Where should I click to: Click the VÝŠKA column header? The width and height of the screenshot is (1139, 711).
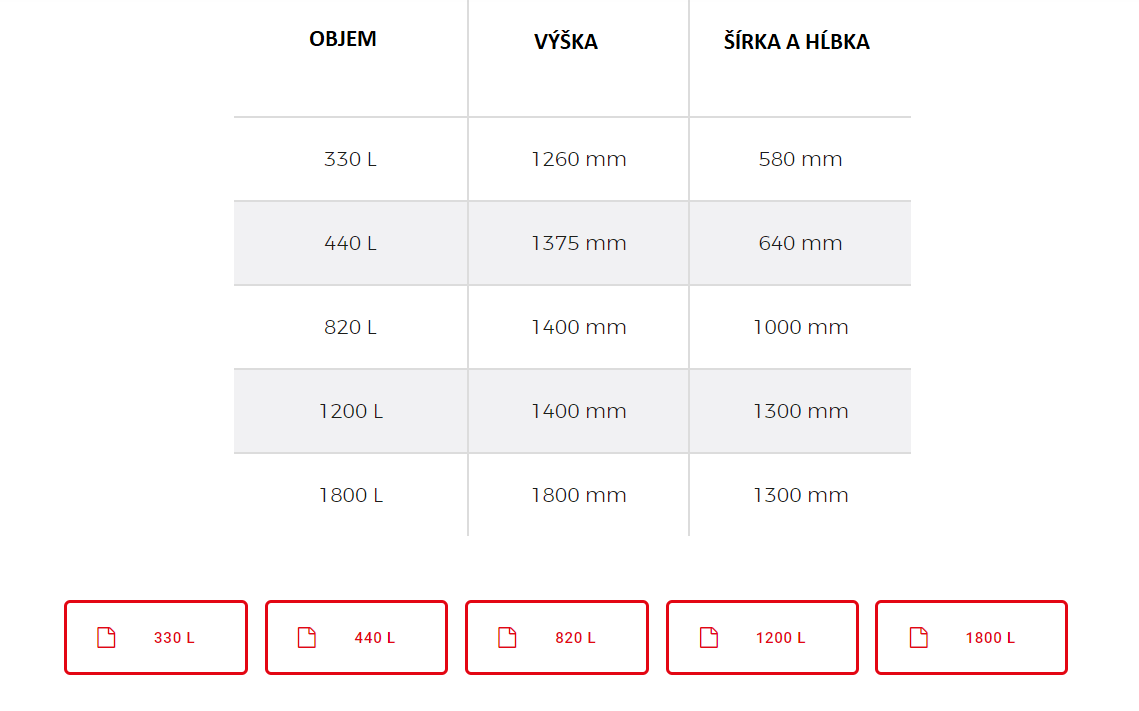click(566, 41)
